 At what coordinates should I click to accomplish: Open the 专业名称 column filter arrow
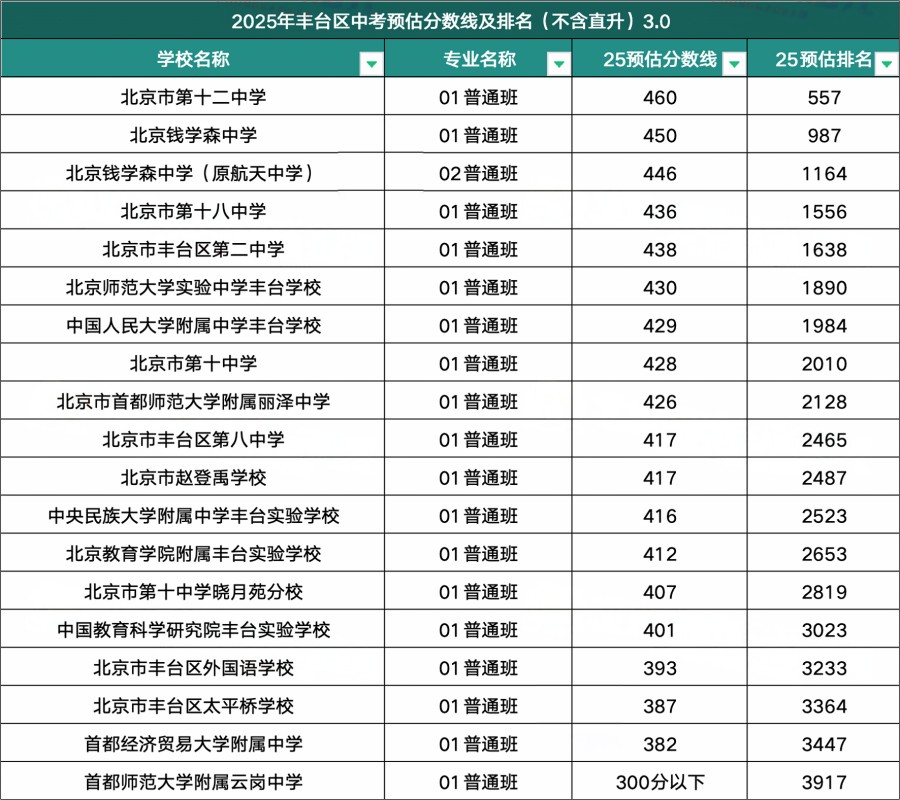(559, 61)
